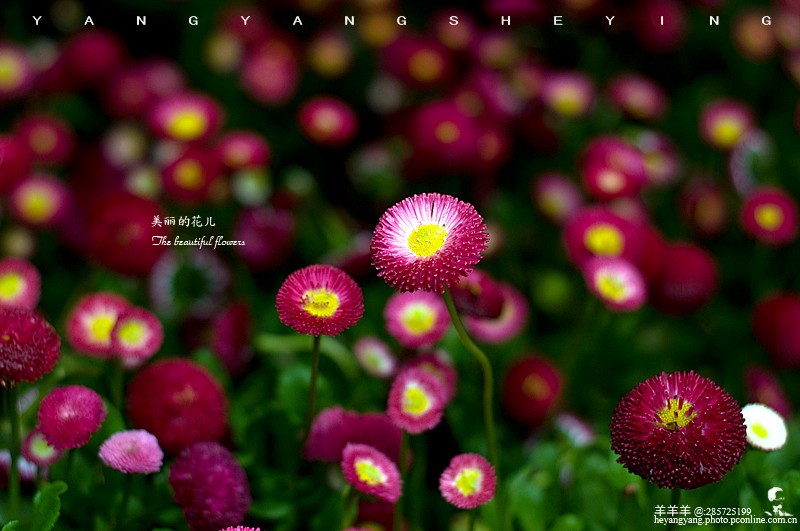Click the letter I in the header text
This screenshot has width=800, height=531.
(x=662, y=20)
